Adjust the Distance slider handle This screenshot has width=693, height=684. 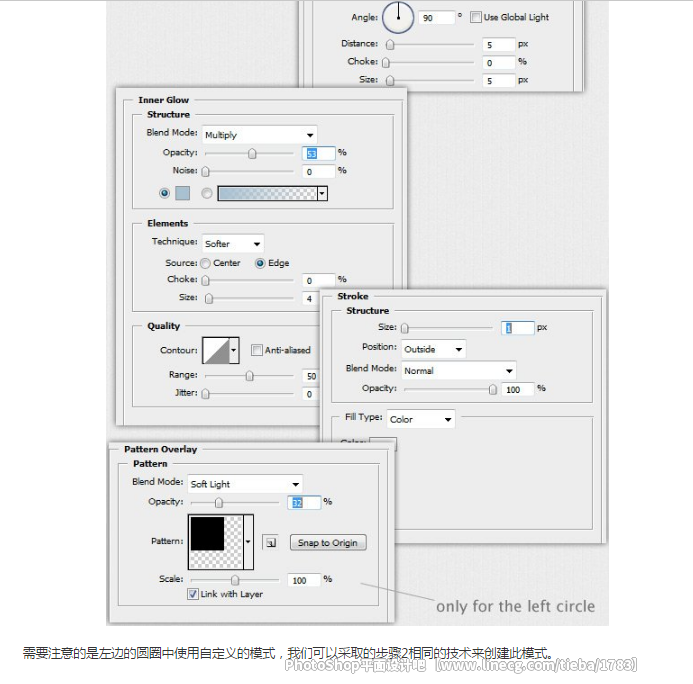[x=390, y=45]
